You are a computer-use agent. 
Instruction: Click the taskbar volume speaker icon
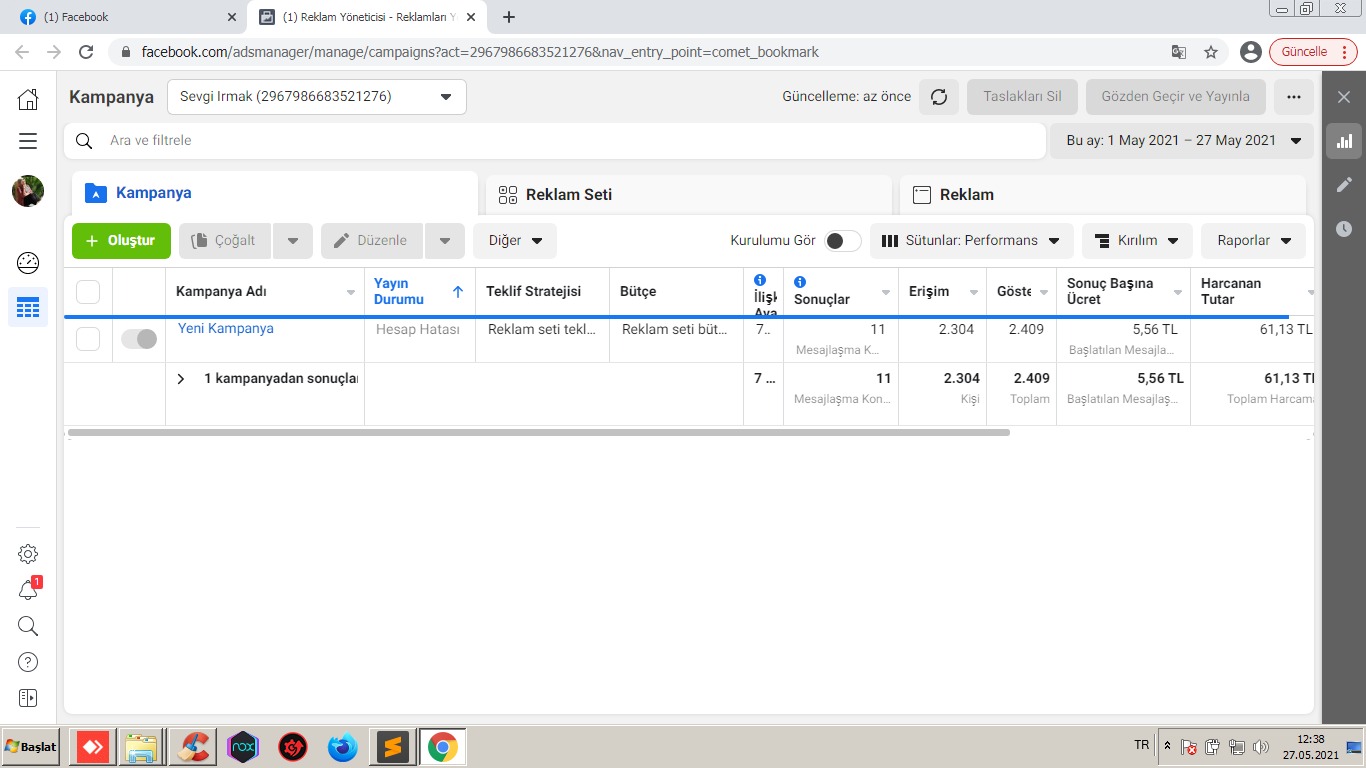coord(1260,747)
